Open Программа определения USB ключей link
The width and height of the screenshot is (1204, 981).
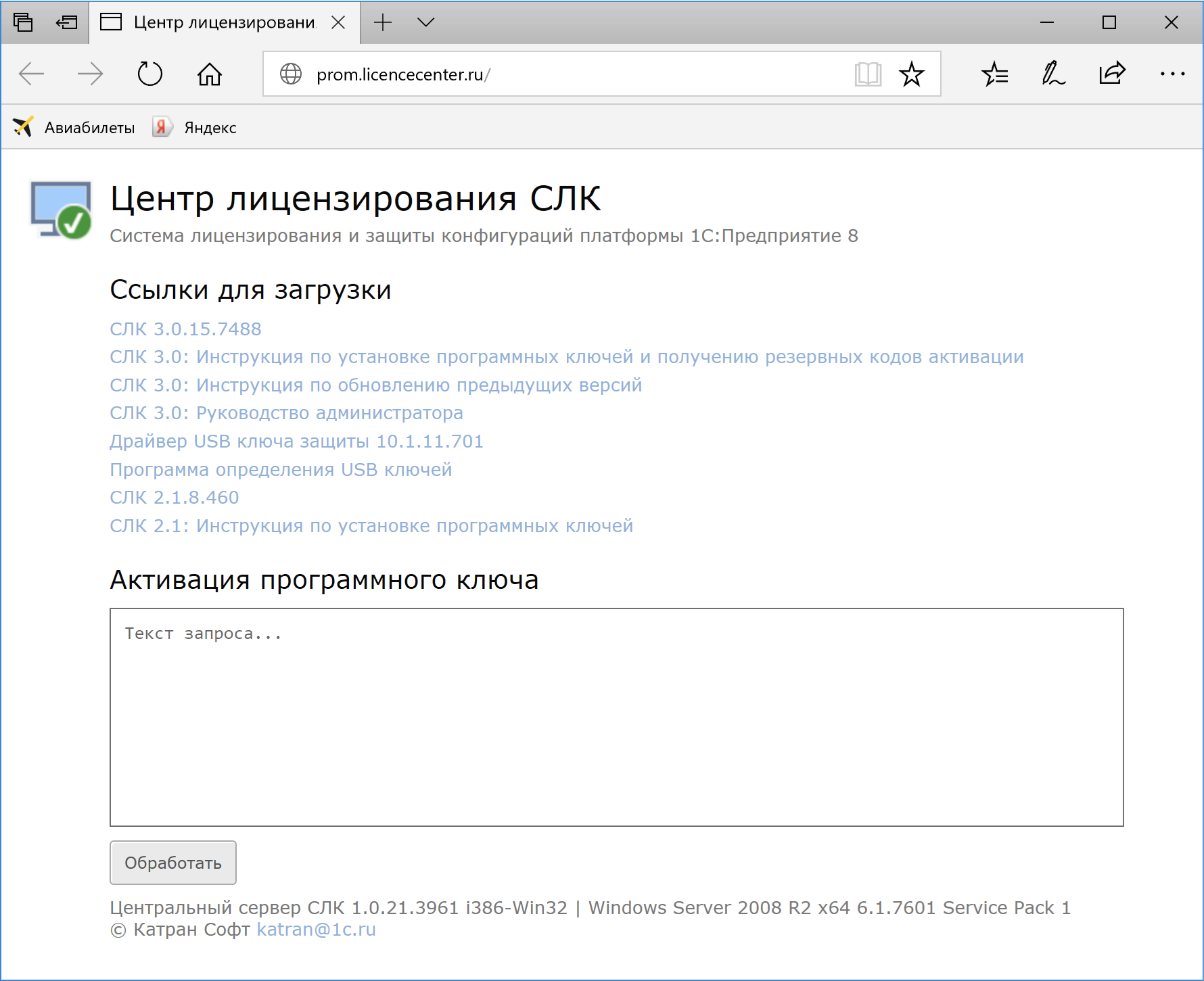[x=281, y=469]
